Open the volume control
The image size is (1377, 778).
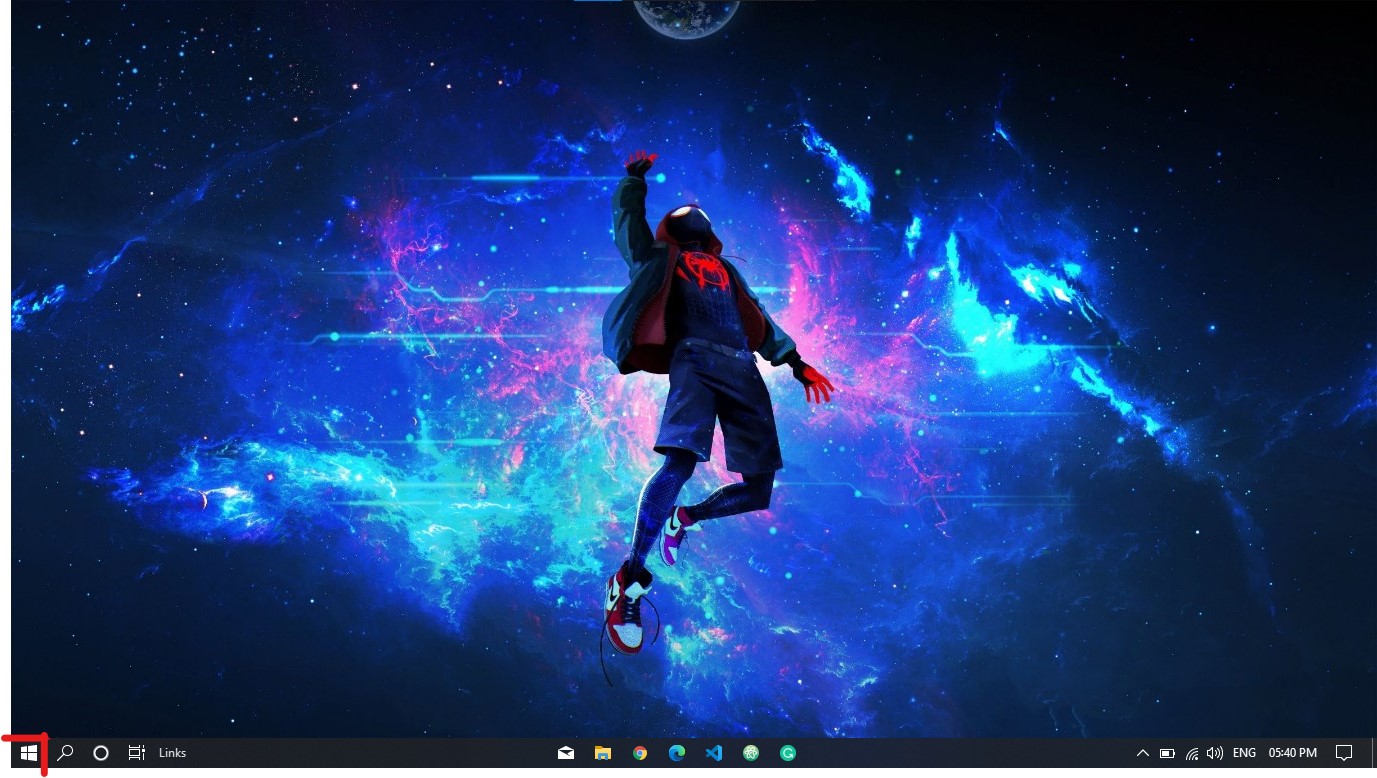(1215, 753)
